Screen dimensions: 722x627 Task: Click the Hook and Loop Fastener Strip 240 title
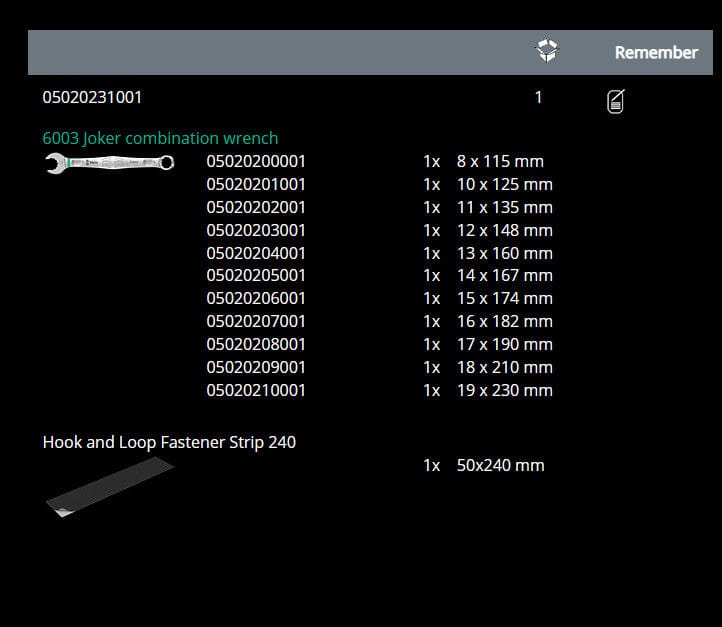[169, 442]
